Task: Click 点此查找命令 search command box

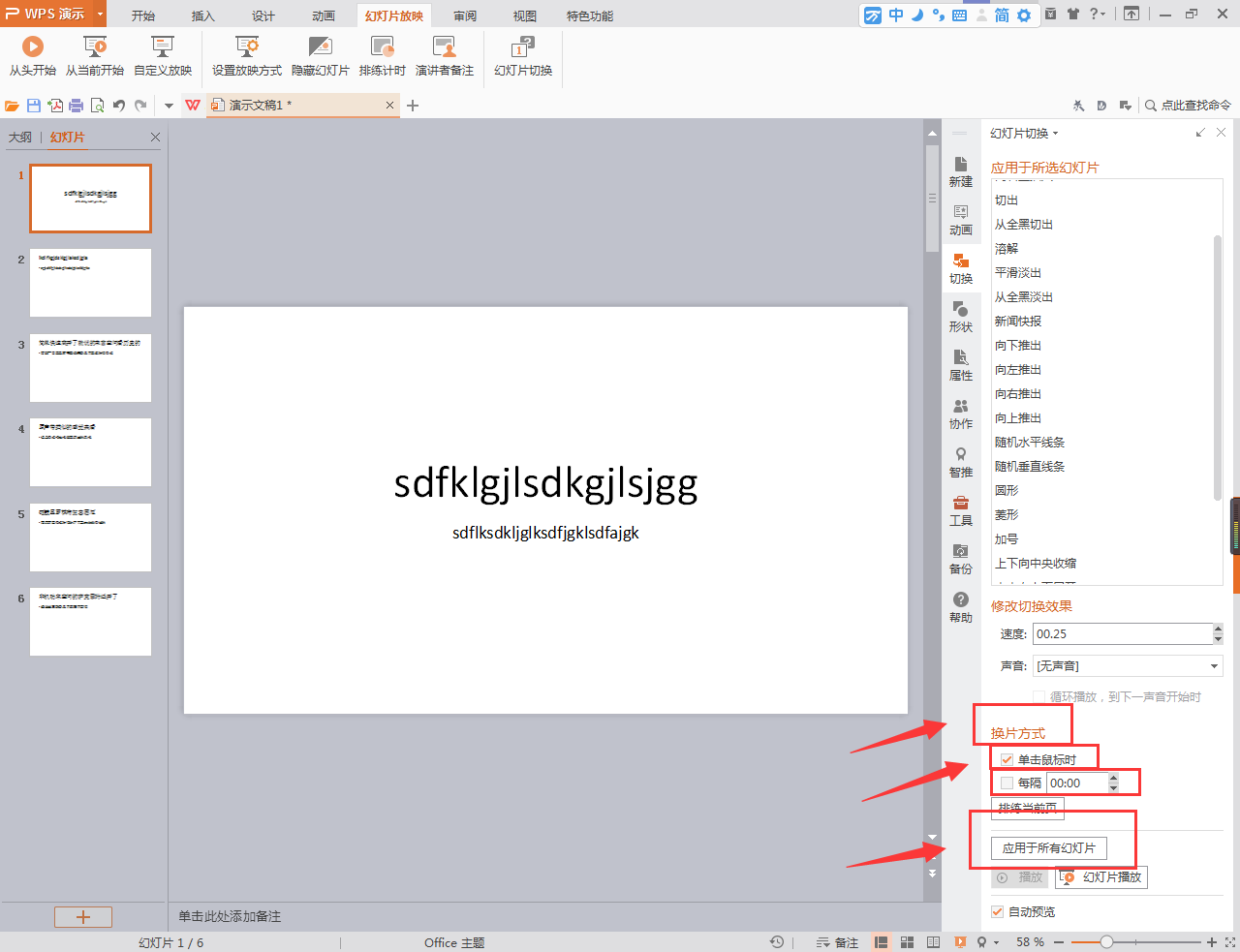Action: pyautogui.click(x=1188, y=105)
